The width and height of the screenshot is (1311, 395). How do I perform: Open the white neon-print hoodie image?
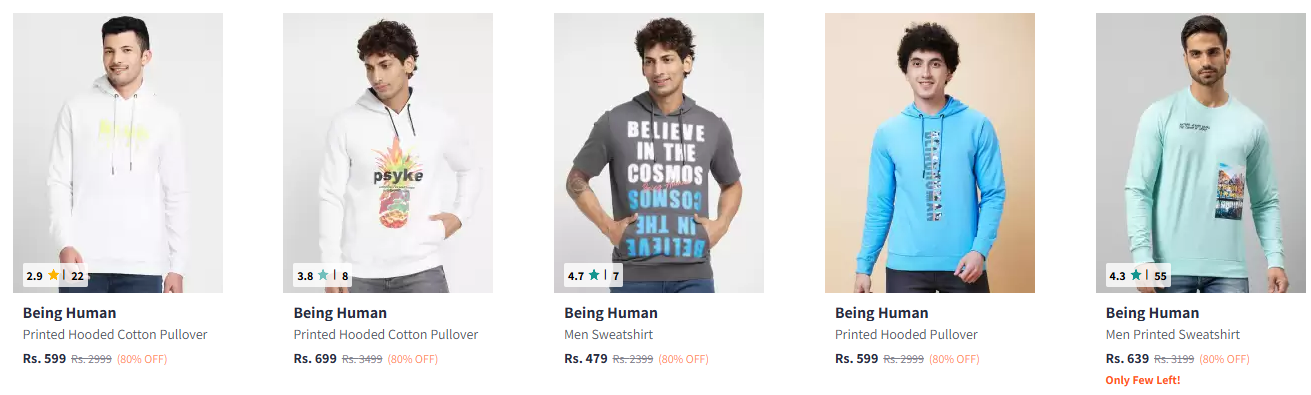(x=118, y=152)
